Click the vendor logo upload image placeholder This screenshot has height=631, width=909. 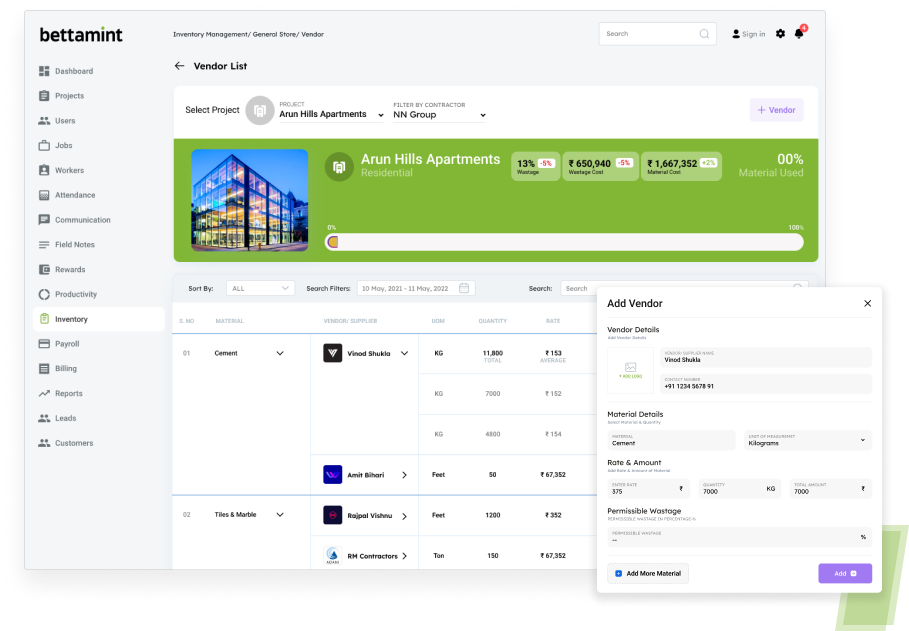[630, 370]
